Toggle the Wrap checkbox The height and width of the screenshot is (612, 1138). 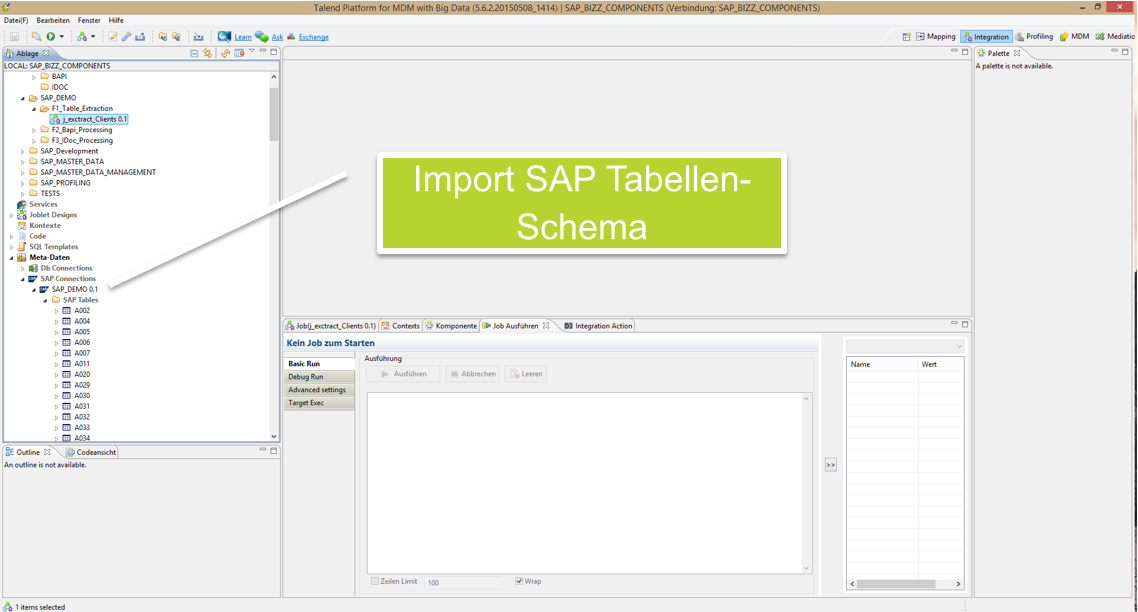[x=519, y=582]
